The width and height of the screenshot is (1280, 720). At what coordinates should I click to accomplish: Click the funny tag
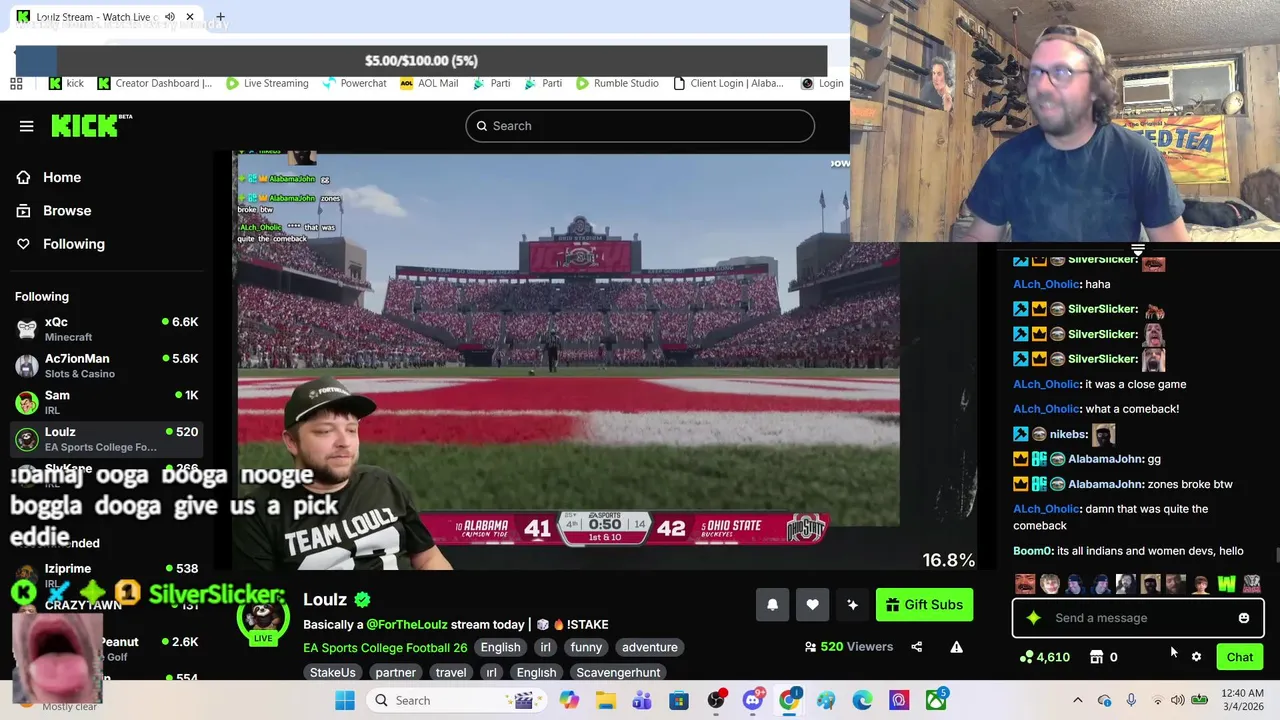[x=586, y=647]
